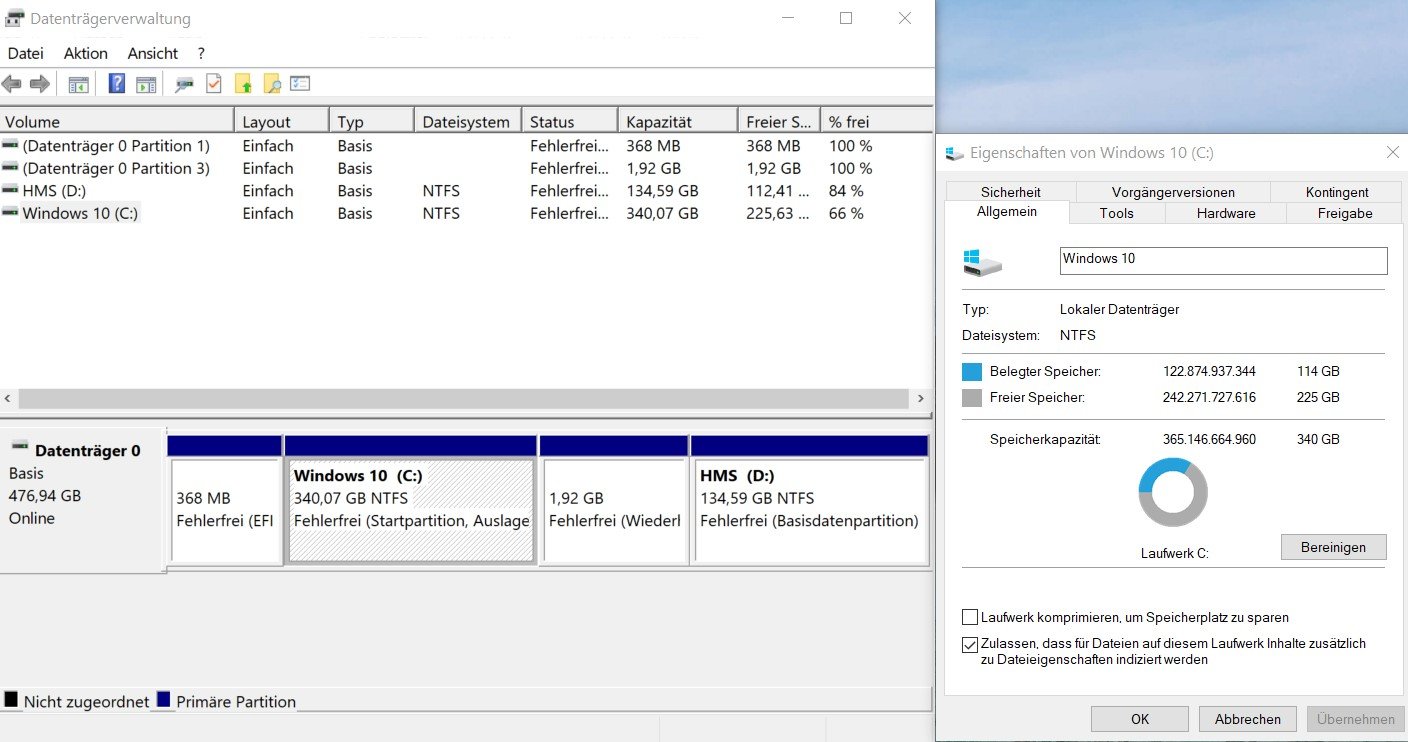This screenshot has width=1408, height=742.
Task: Select the 368 MB EFI partition block
Action: pos(225,498)
